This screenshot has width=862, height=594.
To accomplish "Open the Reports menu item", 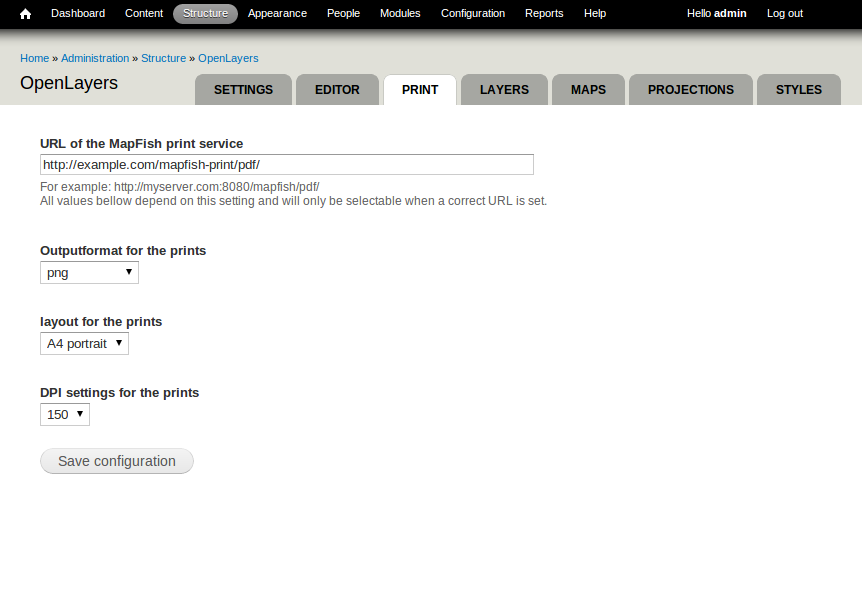I will [x=544, y=13].
